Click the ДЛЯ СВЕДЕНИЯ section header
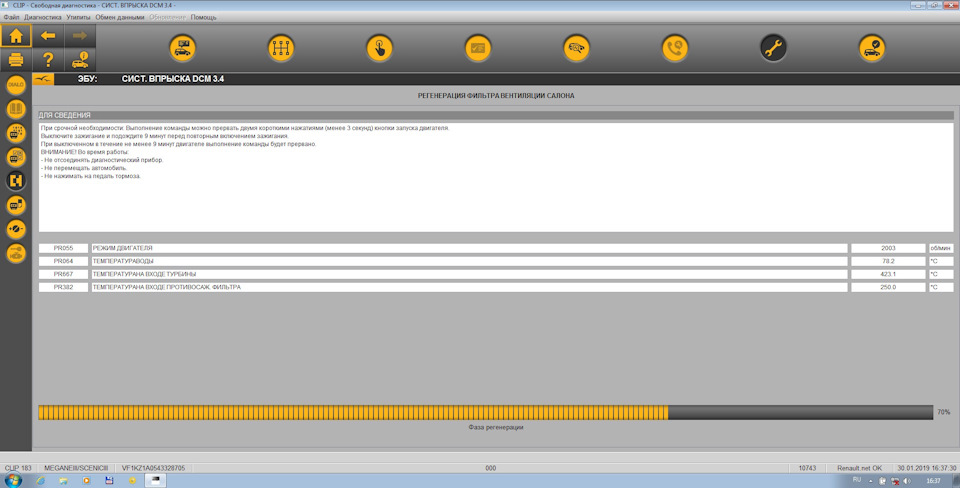Image resolution: width=960 pixels, height=488 pixels. [496, 115]
